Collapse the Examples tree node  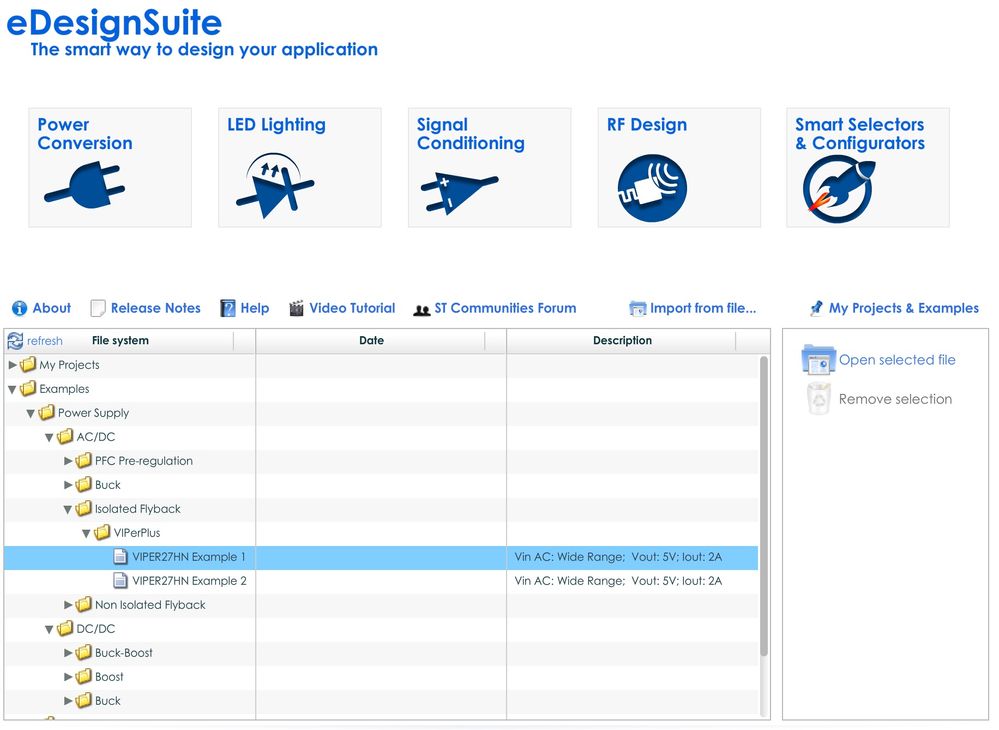tap(12, 389)
